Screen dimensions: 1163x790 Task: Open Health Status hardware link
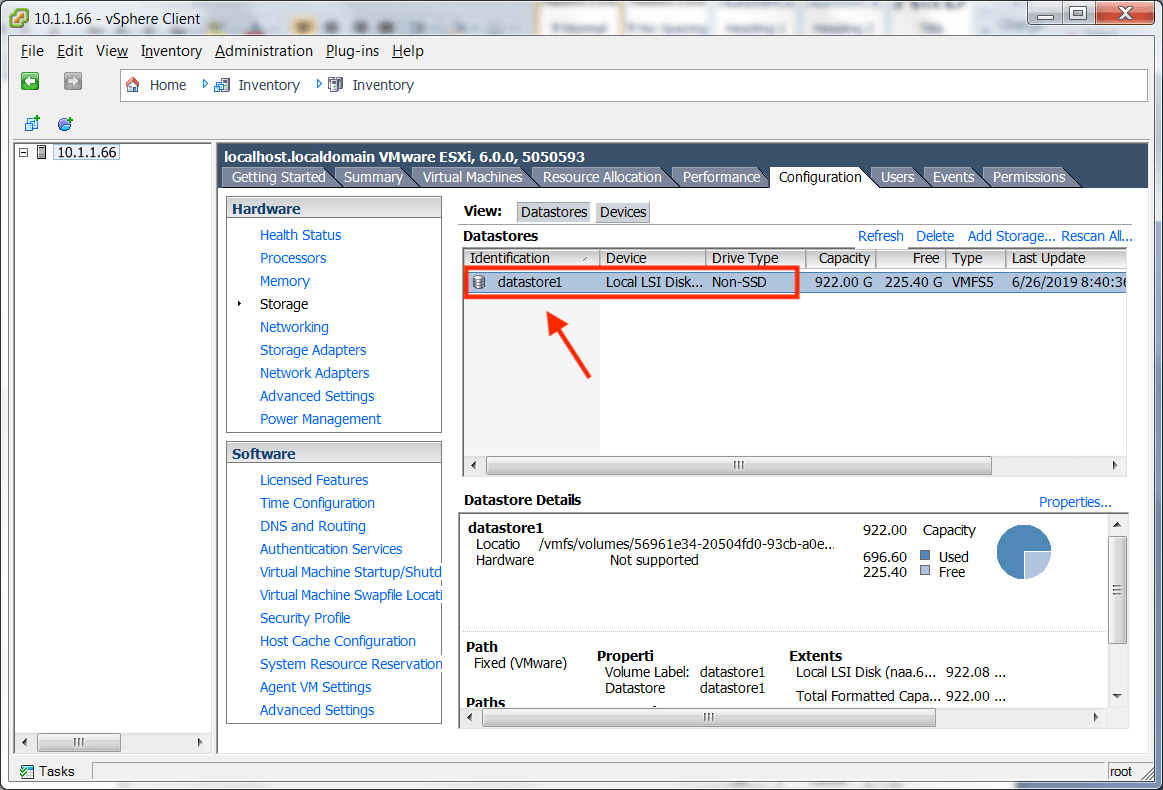pyautogui.click(x=300, y=235)
